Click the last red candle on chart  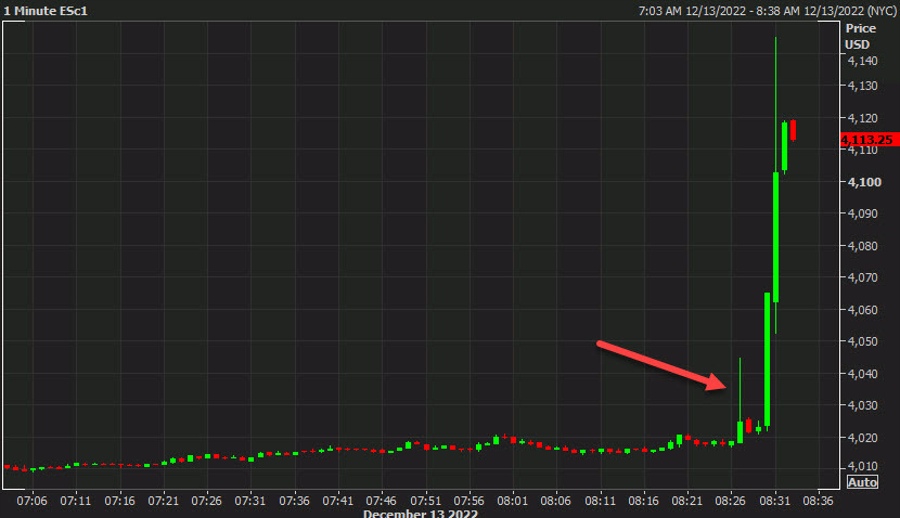pyautogui.click(x=793, y=130)
